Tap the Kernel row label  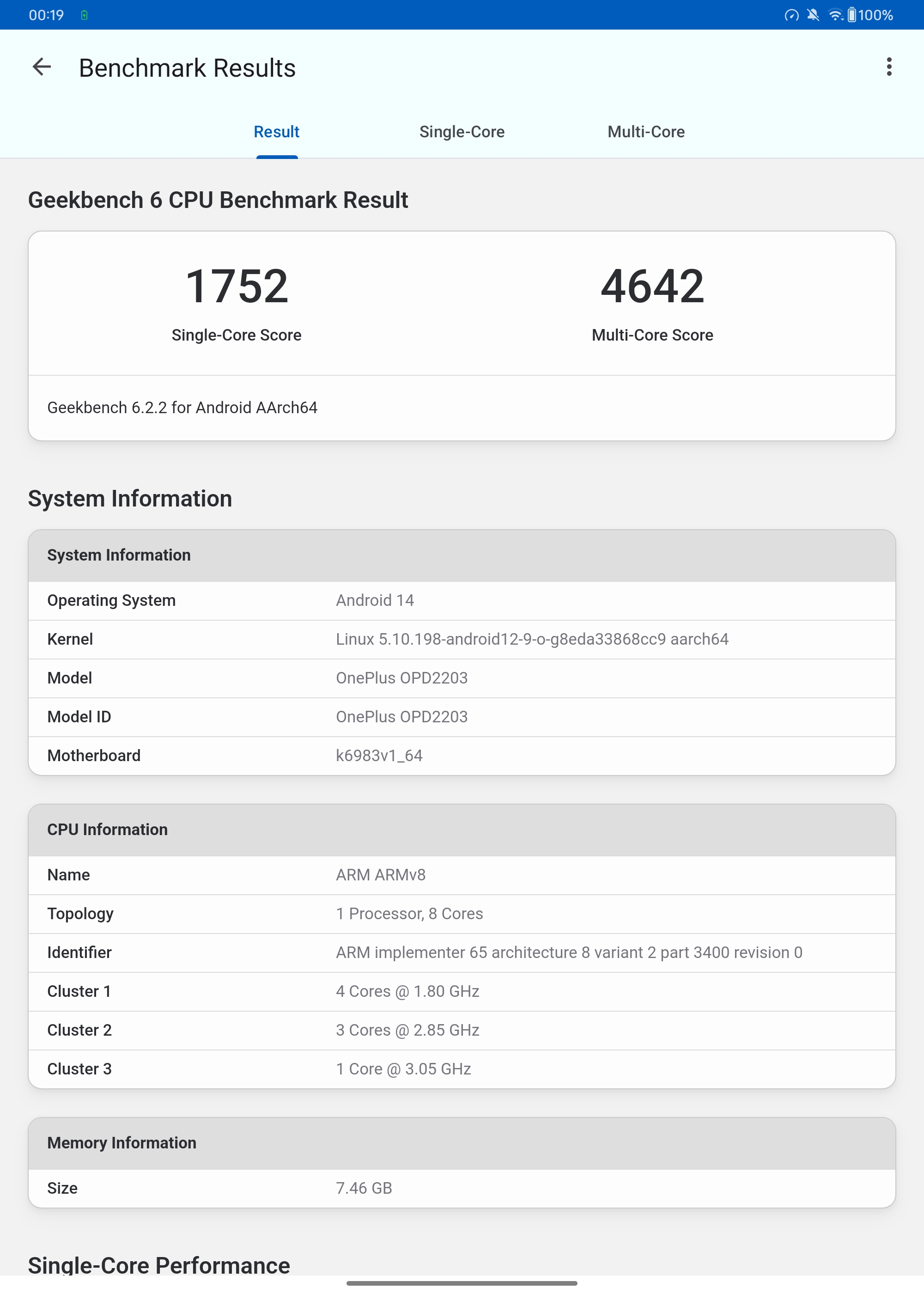pos(70,639)
